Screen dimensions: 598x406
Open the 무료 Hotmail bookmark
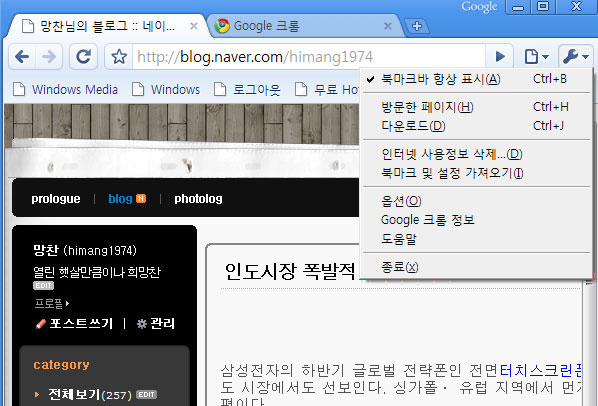click(x=326, y=90)
